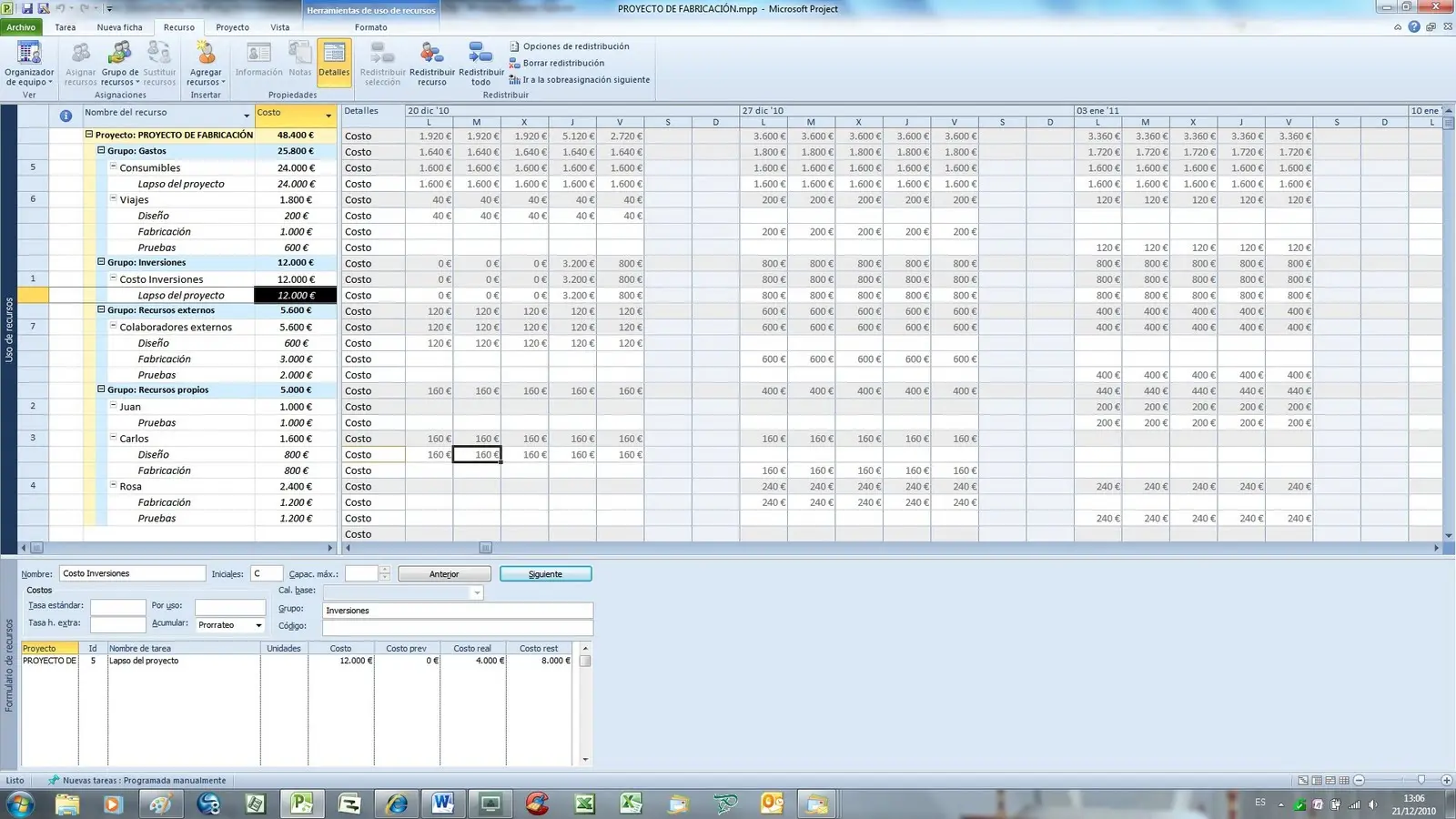Switch to the Proyecto ribbon tab

(232, 27)
